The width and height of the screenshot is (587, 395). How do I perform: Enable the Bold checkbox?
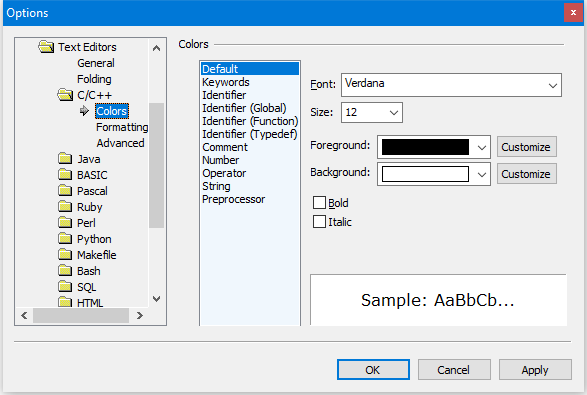click(319, 203)
